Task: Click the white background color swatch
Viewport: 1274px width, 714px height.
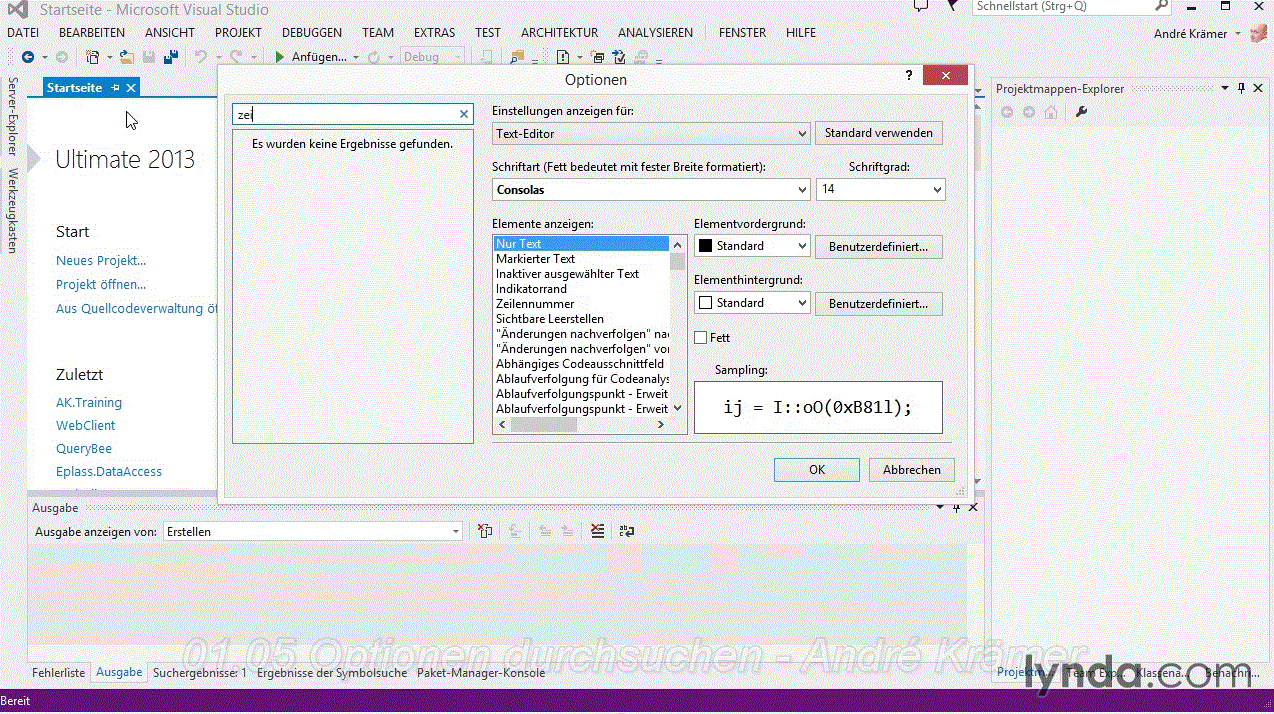Action: pos(705,303)
